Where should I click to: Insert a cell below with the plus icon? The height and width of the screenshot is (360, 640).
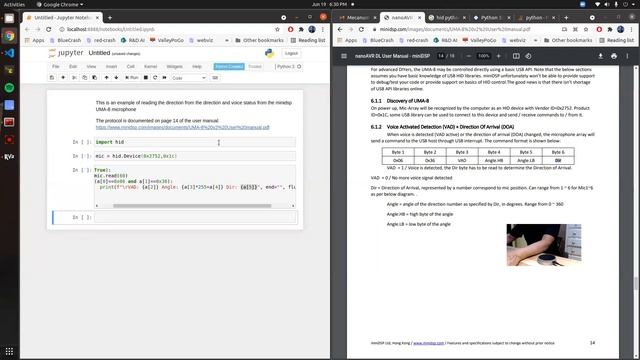point(63,78)
